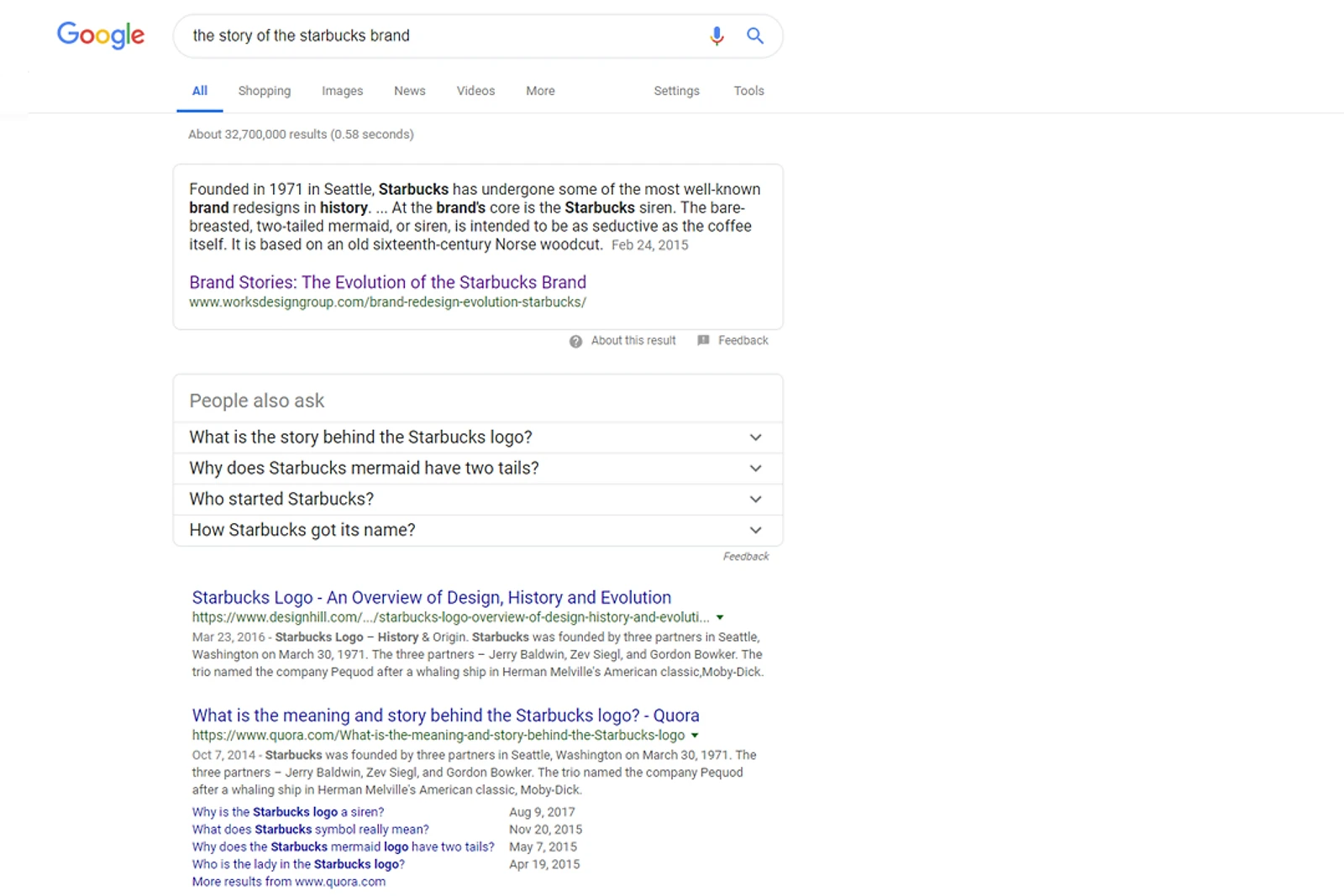Open the Quora result about Starbucks logo meaning
This screenshot has width=1344, height=896.
coord(446,715)
